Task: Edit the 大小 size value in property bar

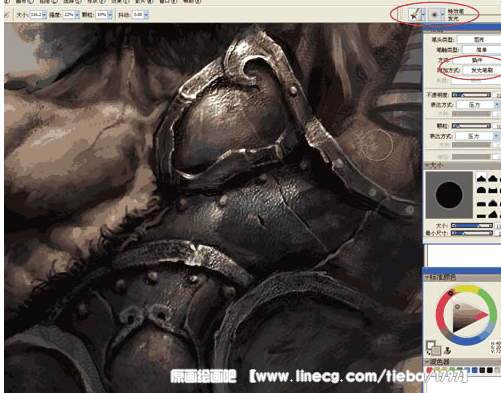Action: click(x=36, y=15)
